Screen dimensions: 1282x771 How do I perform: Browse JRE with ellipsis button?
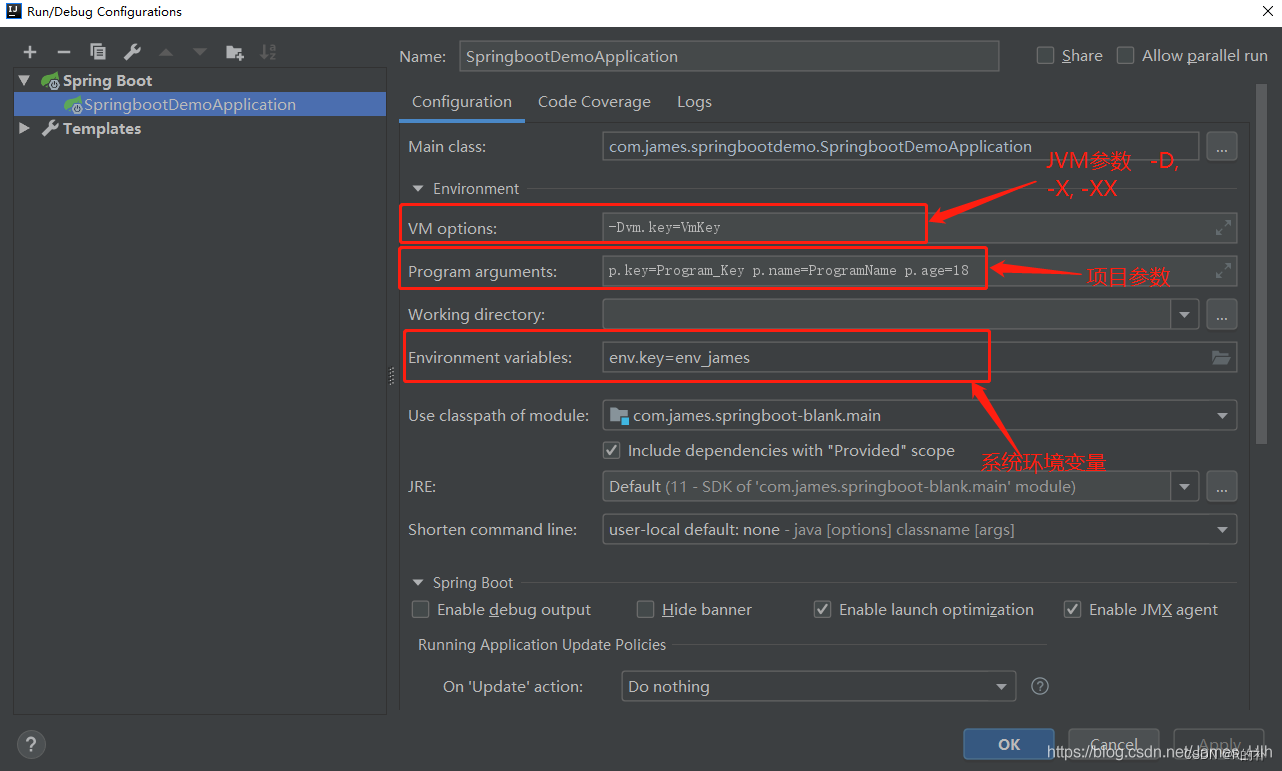click(1222, 487)
